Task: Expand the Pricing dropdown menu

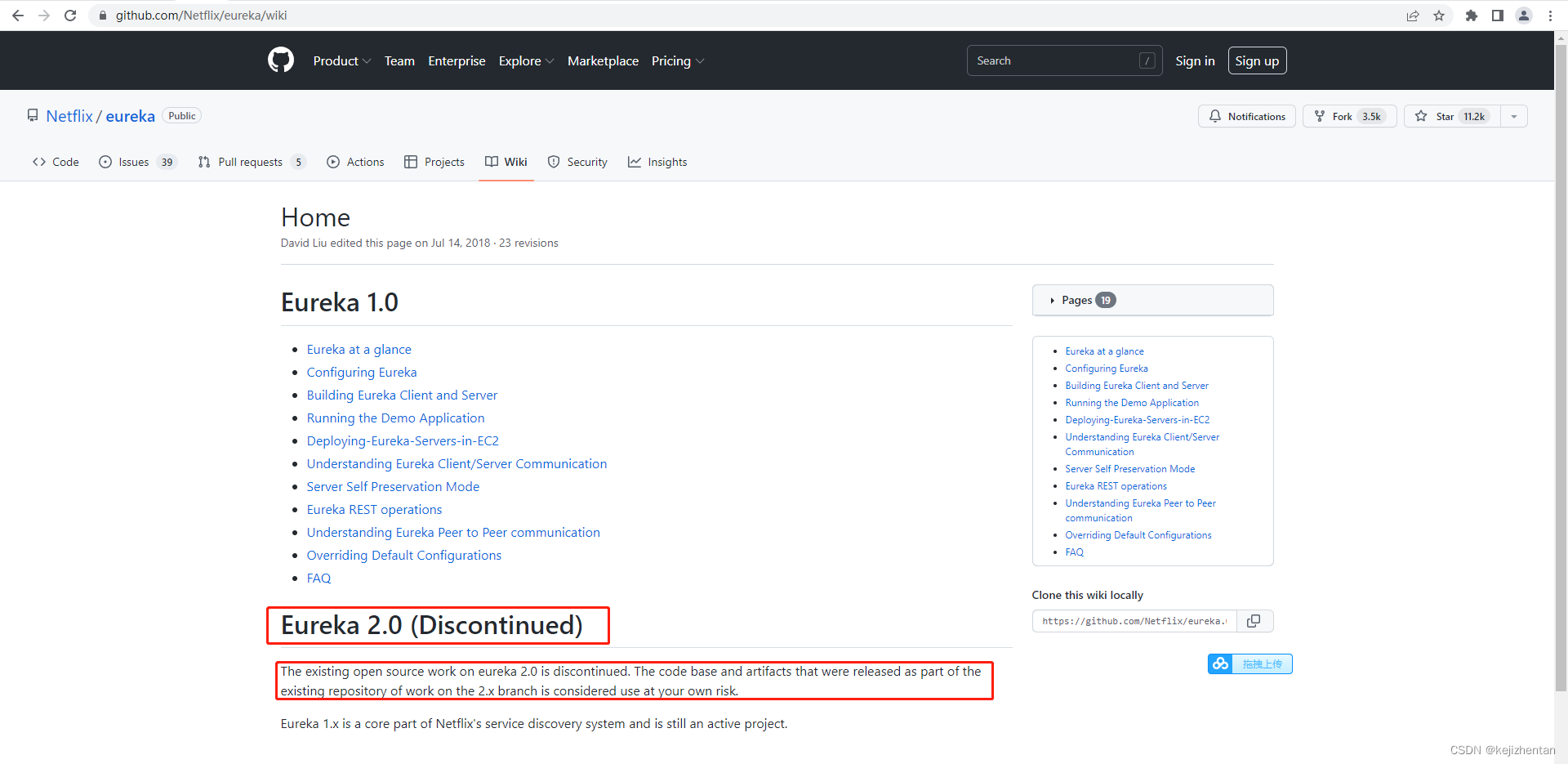Action: pos(678,60)
